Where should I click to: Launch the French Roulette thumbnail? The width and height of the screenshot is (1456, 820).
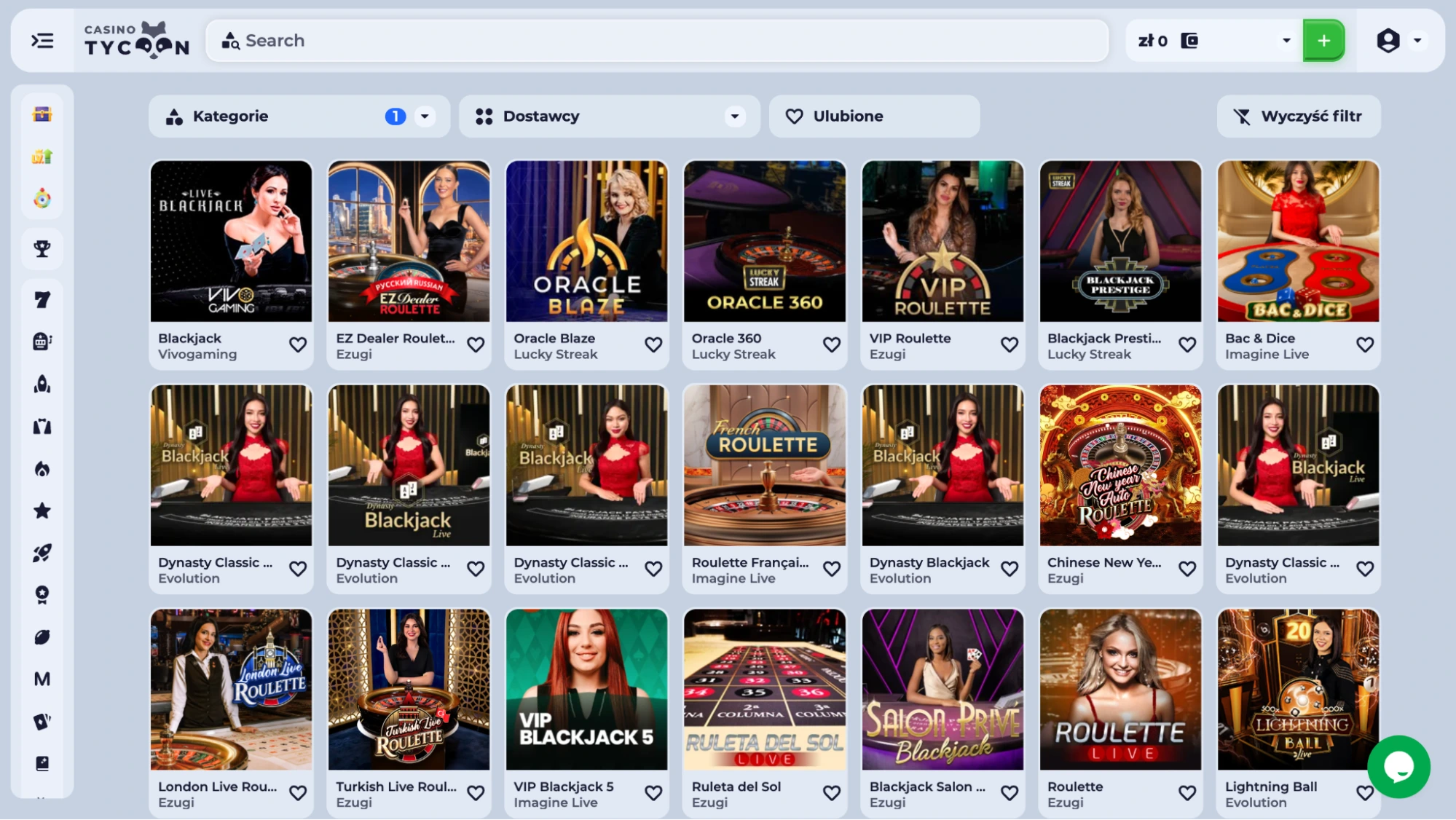point(765,465)
